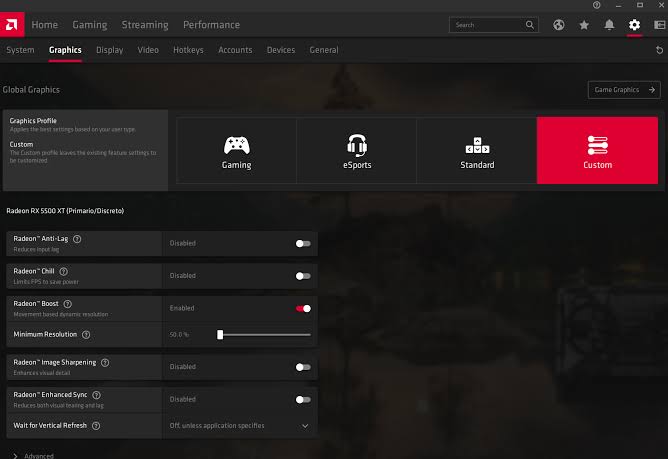
Task: Open Wait for Vertical Refresh dropdown
Action: click(x=239, y=426)
